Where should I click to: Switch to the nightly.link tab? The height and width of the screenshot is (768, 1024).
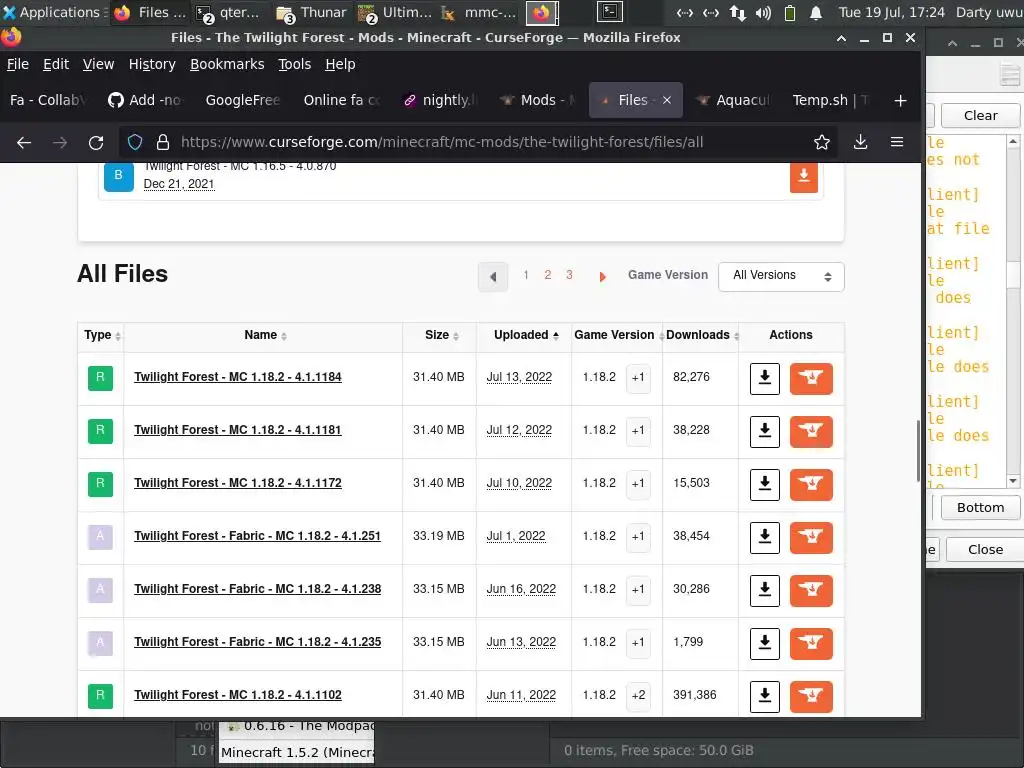(x=441, y=101)
